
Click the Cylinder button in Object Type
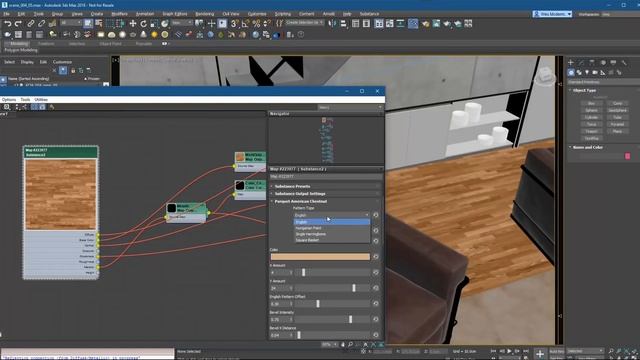pos(591,118)
